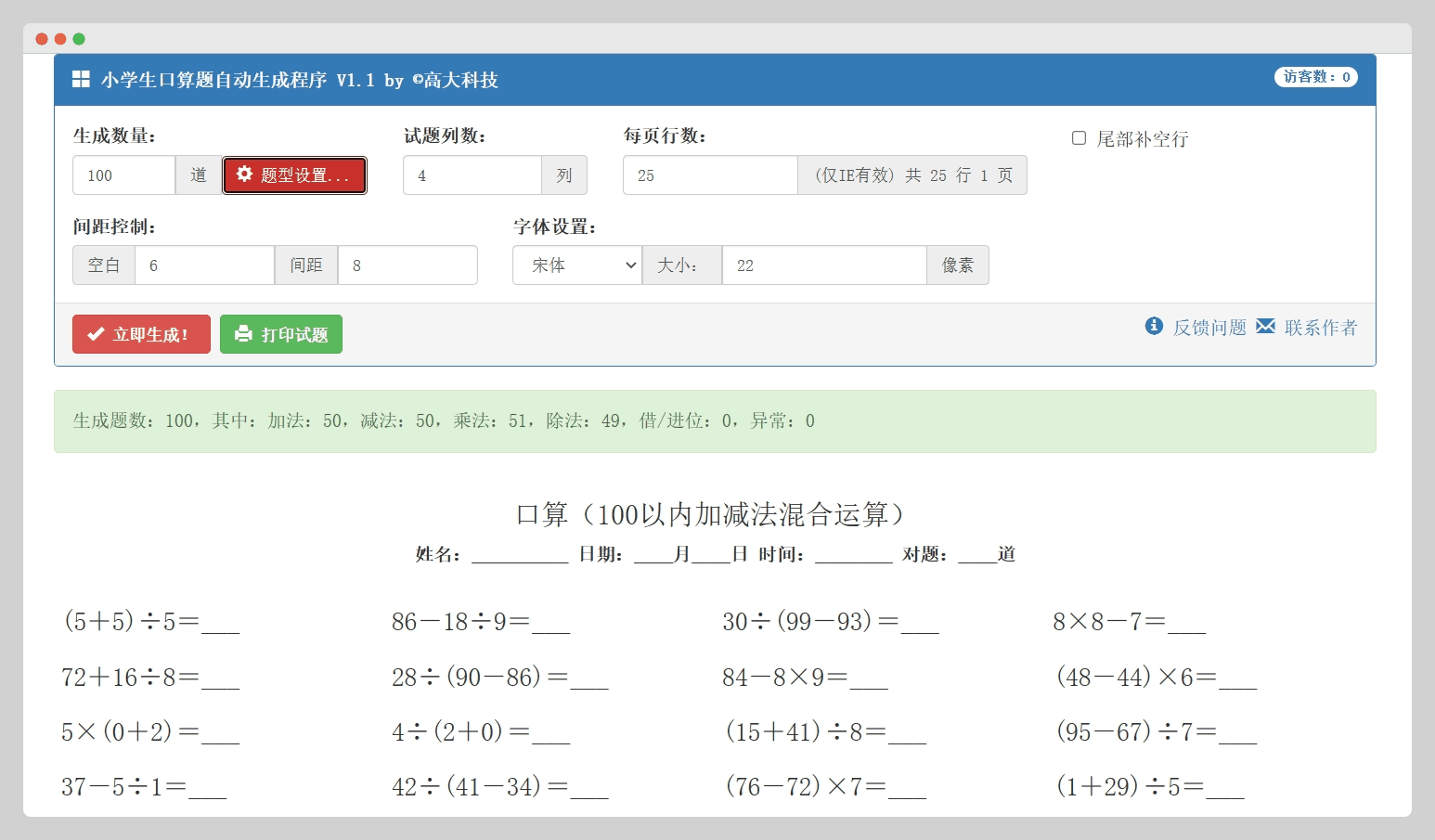Open 联系作者 contact link
Image resolution: width=1435 pixels, height=840 pixels.
(x=1320, y=328)
